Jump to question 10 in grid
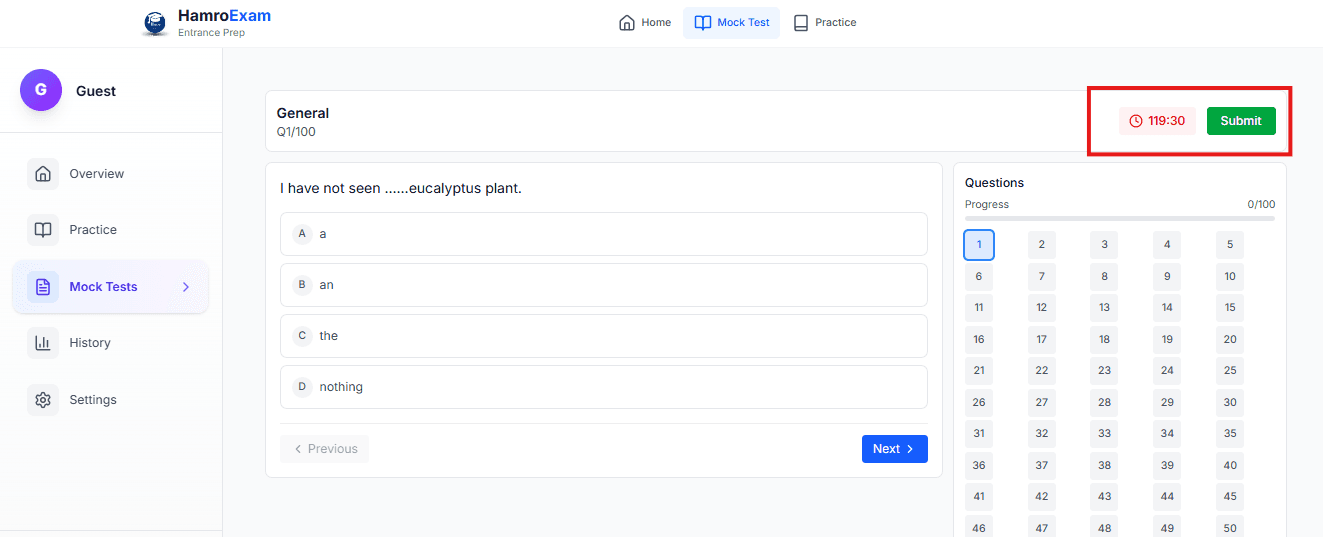 pyautogui.click(x=1230, y=277)
